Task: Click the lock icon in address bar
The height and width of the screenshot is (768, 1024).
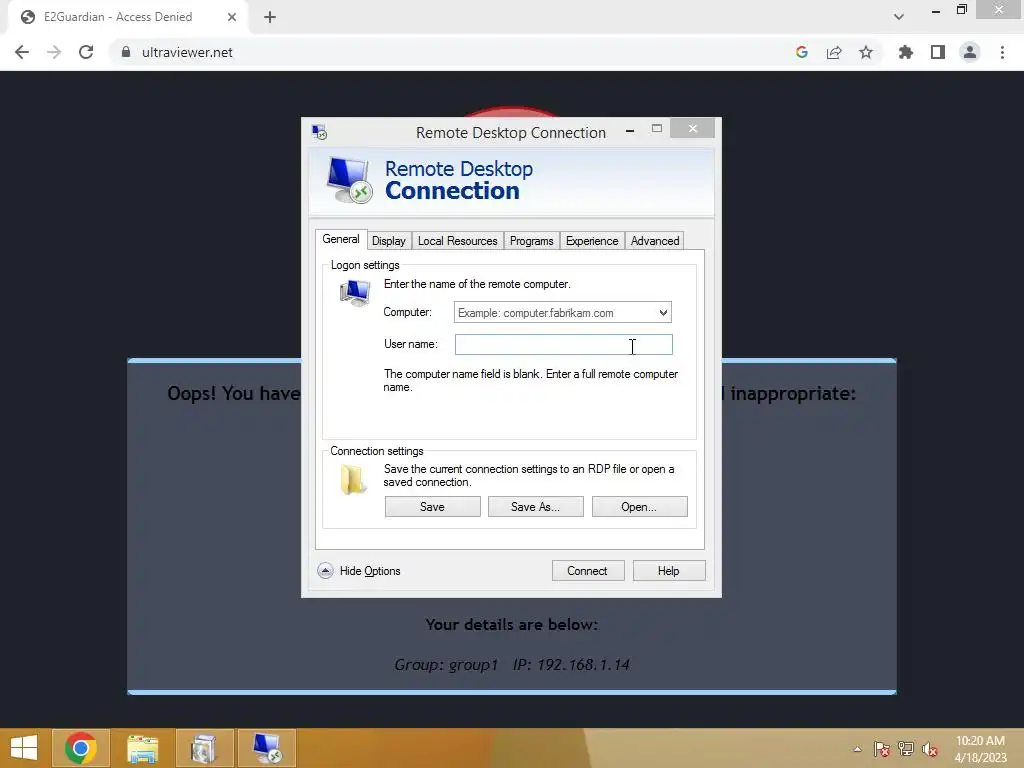Action: (126, 52)
